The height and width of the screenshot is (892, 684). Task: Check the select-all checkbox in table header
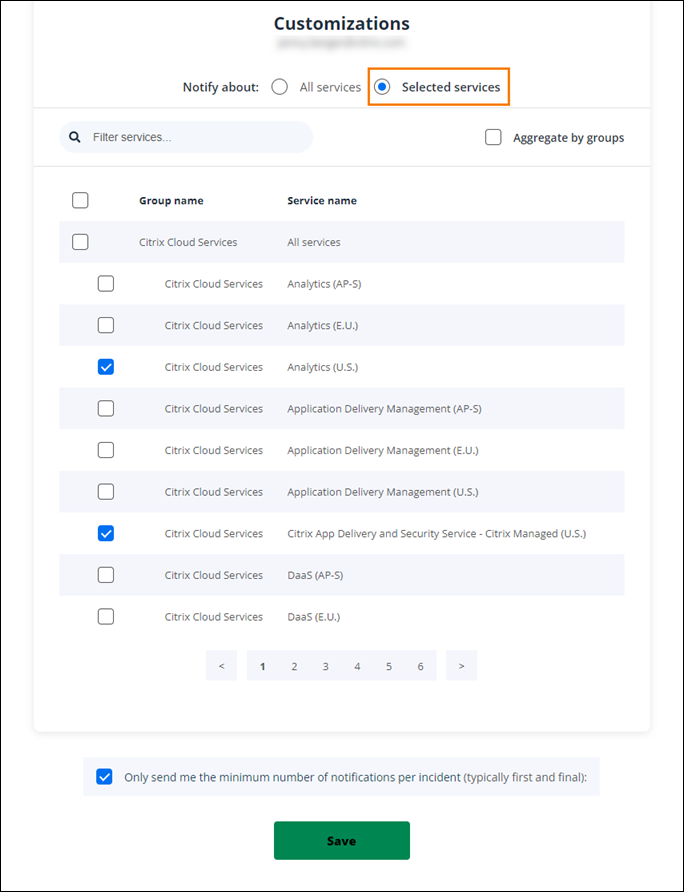[80, 200]
